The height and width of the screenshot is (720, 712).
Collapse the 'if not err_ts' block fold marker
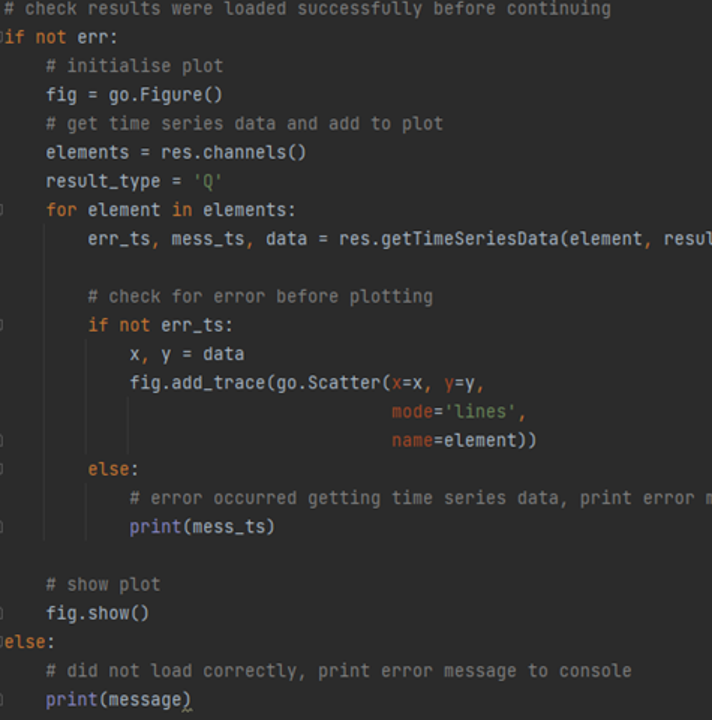[3, 325]
